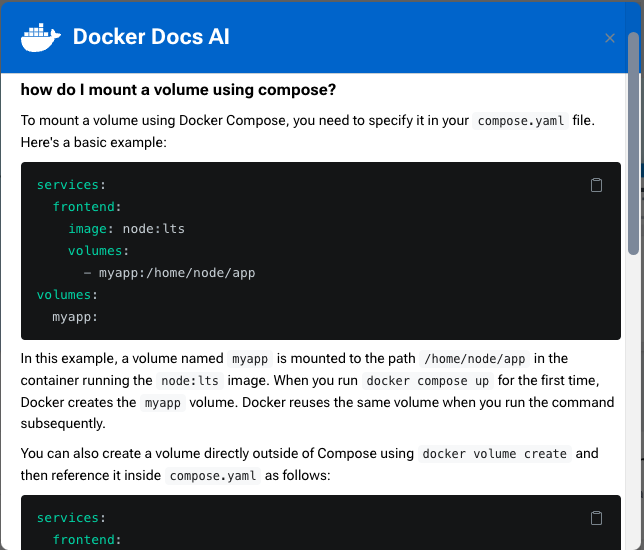Screen dimensions: 644x550
Task: Click the Docker whale logo
Action: pyautogui.click(x=41, y=38)
